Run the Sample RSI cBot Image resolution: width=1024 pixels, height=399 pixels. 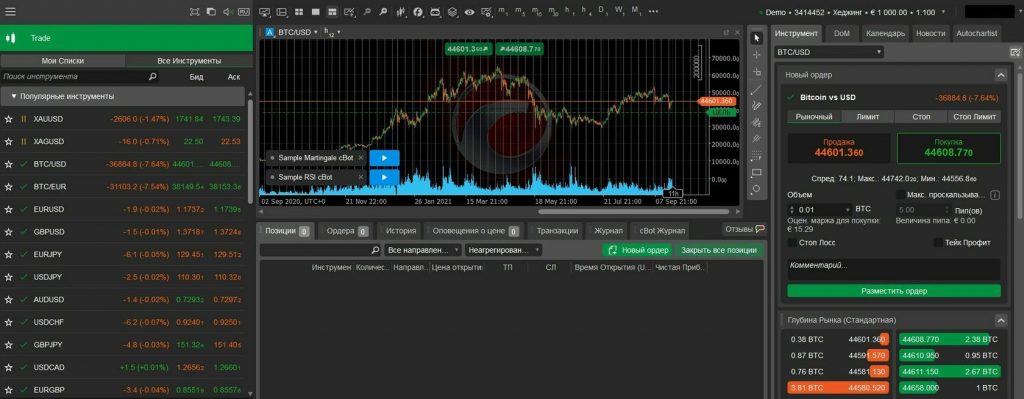[x=384, y=177]
